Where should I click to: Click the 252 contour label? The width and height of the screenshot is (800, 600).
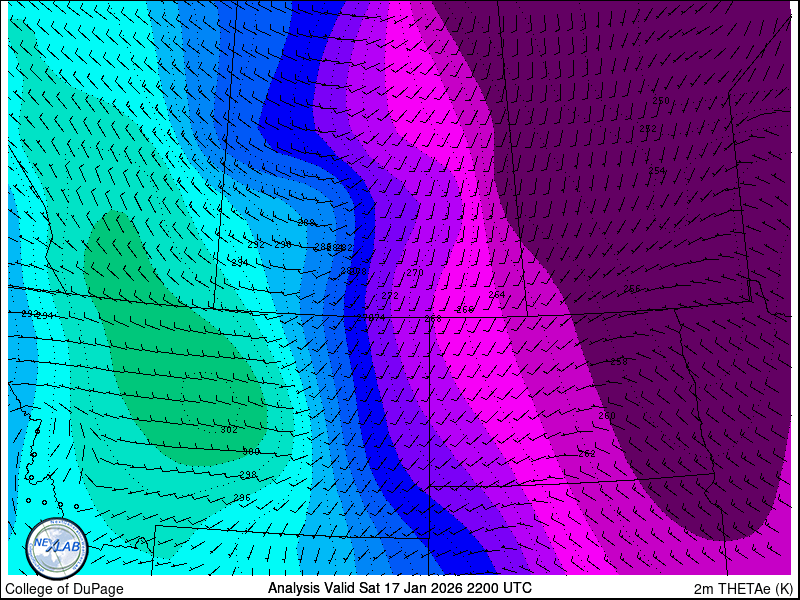[648, 129]
